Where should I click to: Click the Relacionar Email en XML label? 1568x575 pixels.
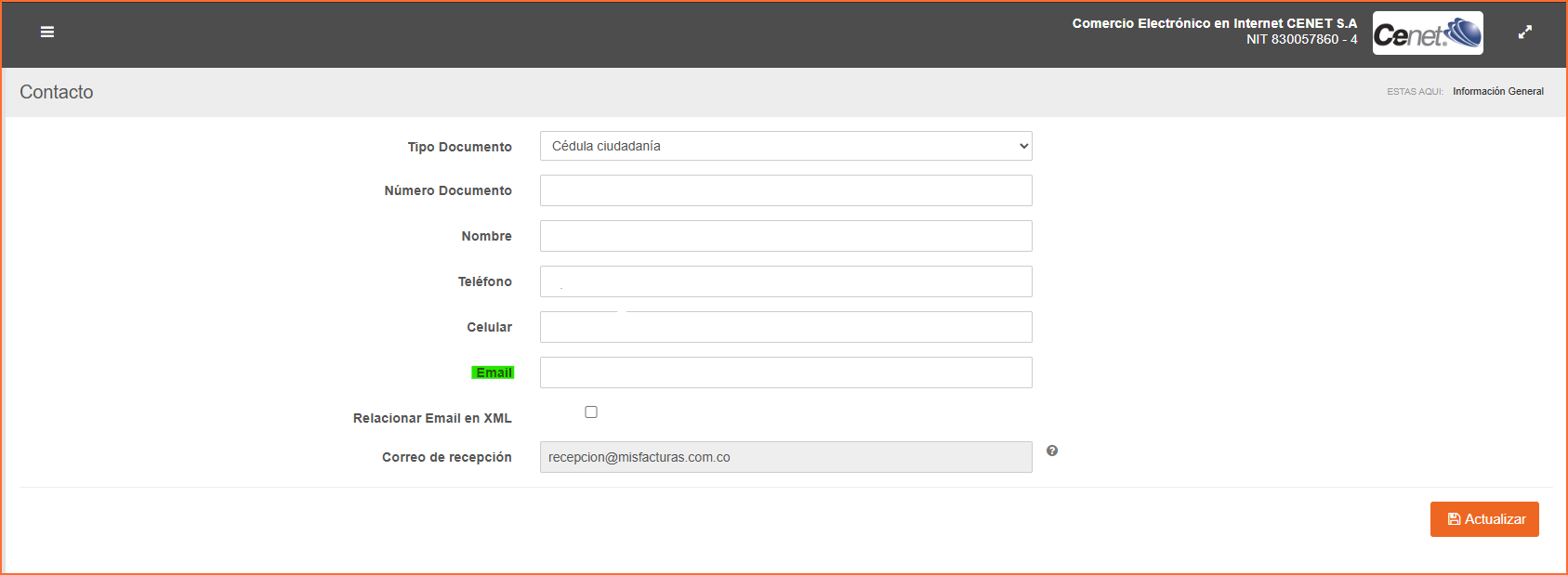coord(432,418)
